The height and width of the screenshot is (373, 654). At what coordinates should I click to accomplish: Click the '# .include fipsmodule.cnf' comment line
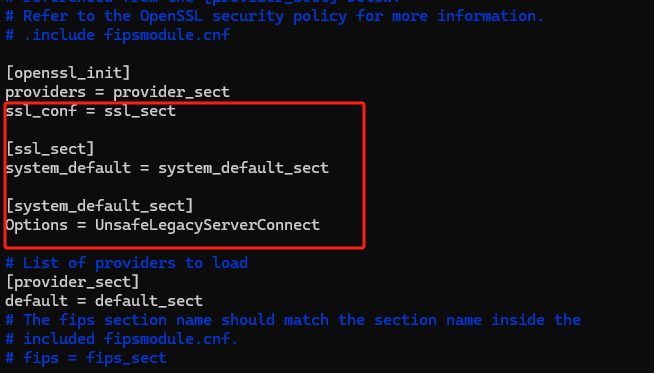[118, 35]
